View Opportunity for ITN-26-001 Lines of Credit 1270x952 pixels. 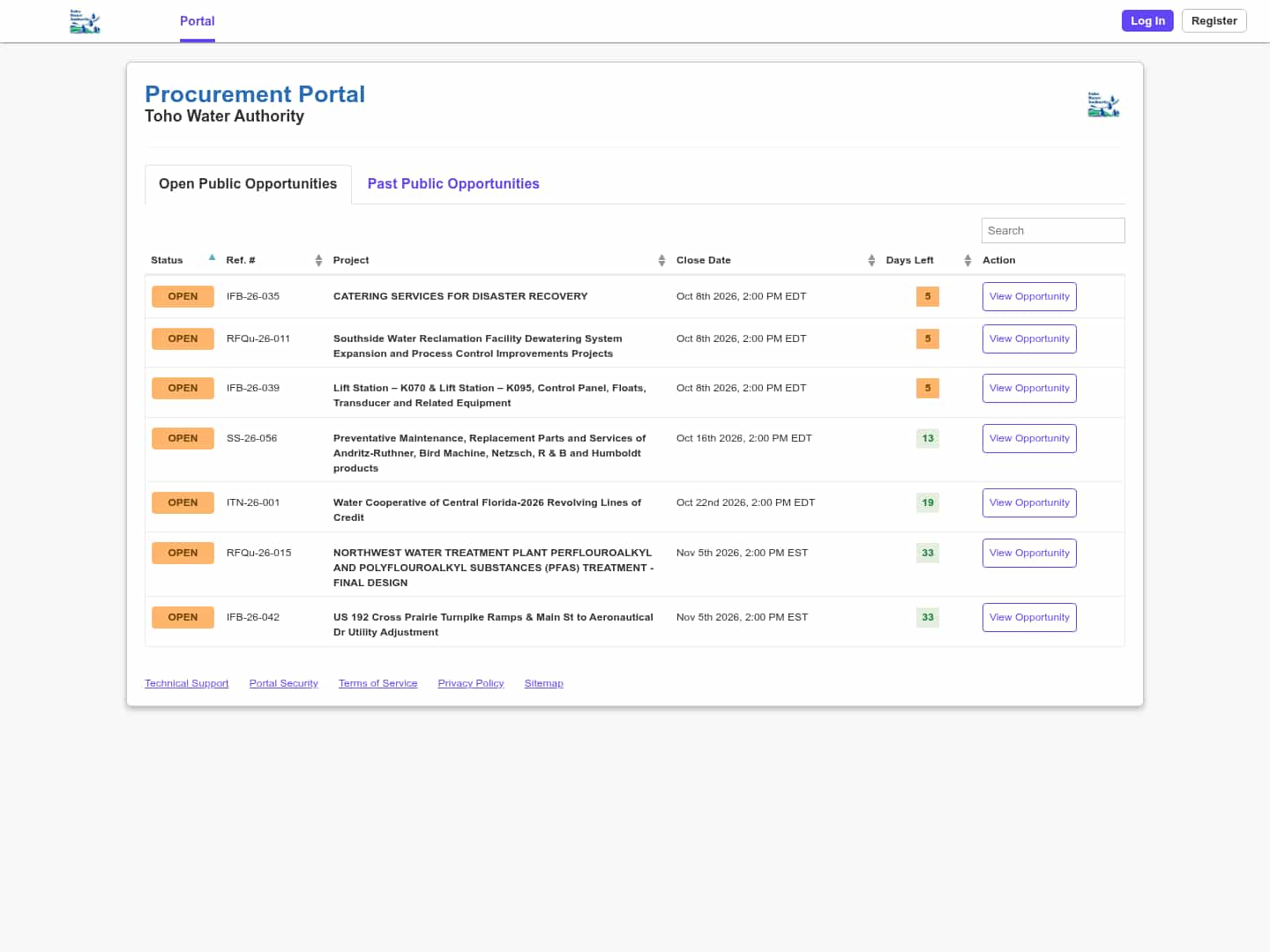1029,502
